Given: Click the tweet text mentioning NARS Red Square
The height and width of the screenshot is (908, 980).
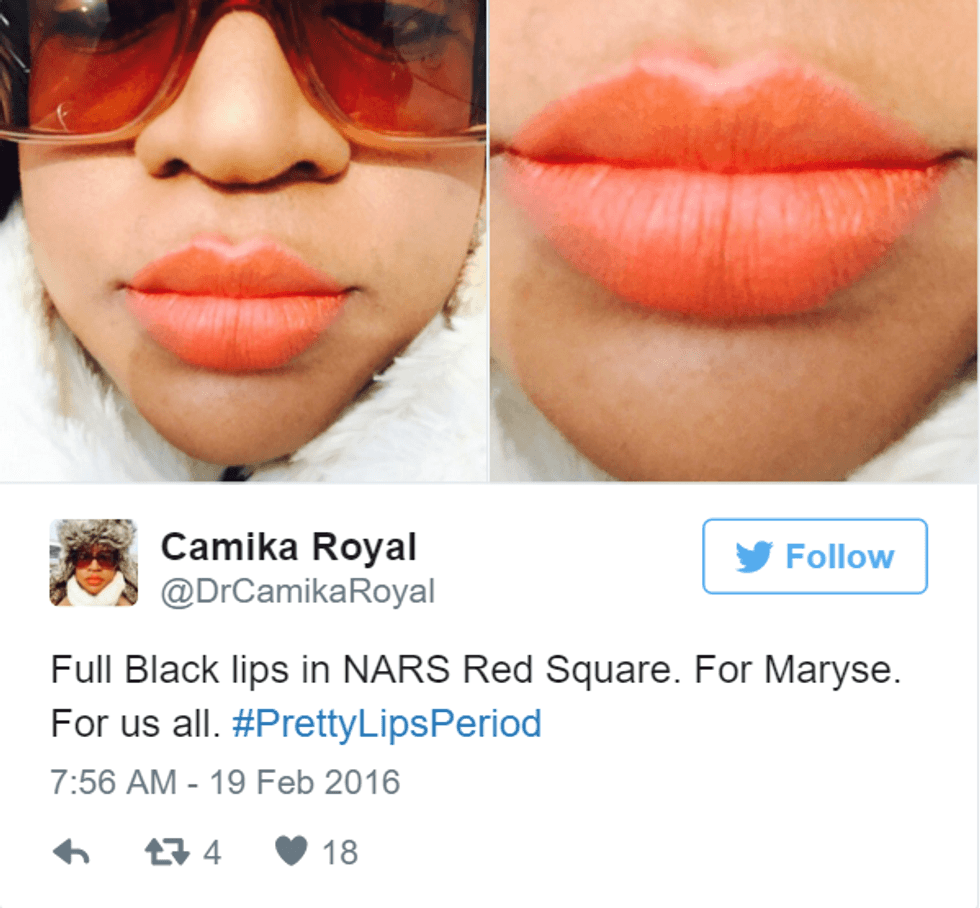Looking at the screenshot, I should point(475,670).
